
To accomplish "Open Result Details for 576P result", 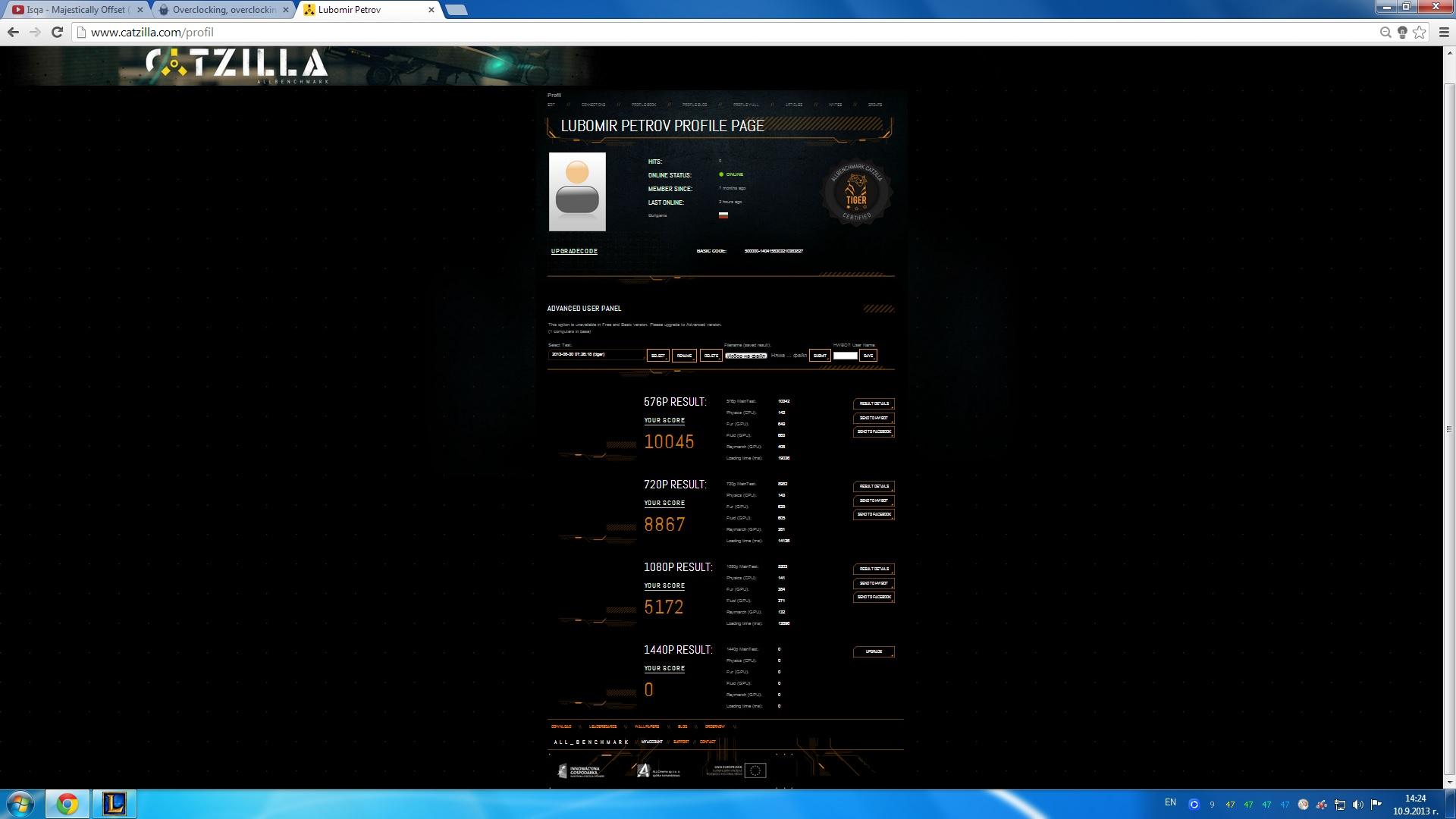I will coord(874,403).
